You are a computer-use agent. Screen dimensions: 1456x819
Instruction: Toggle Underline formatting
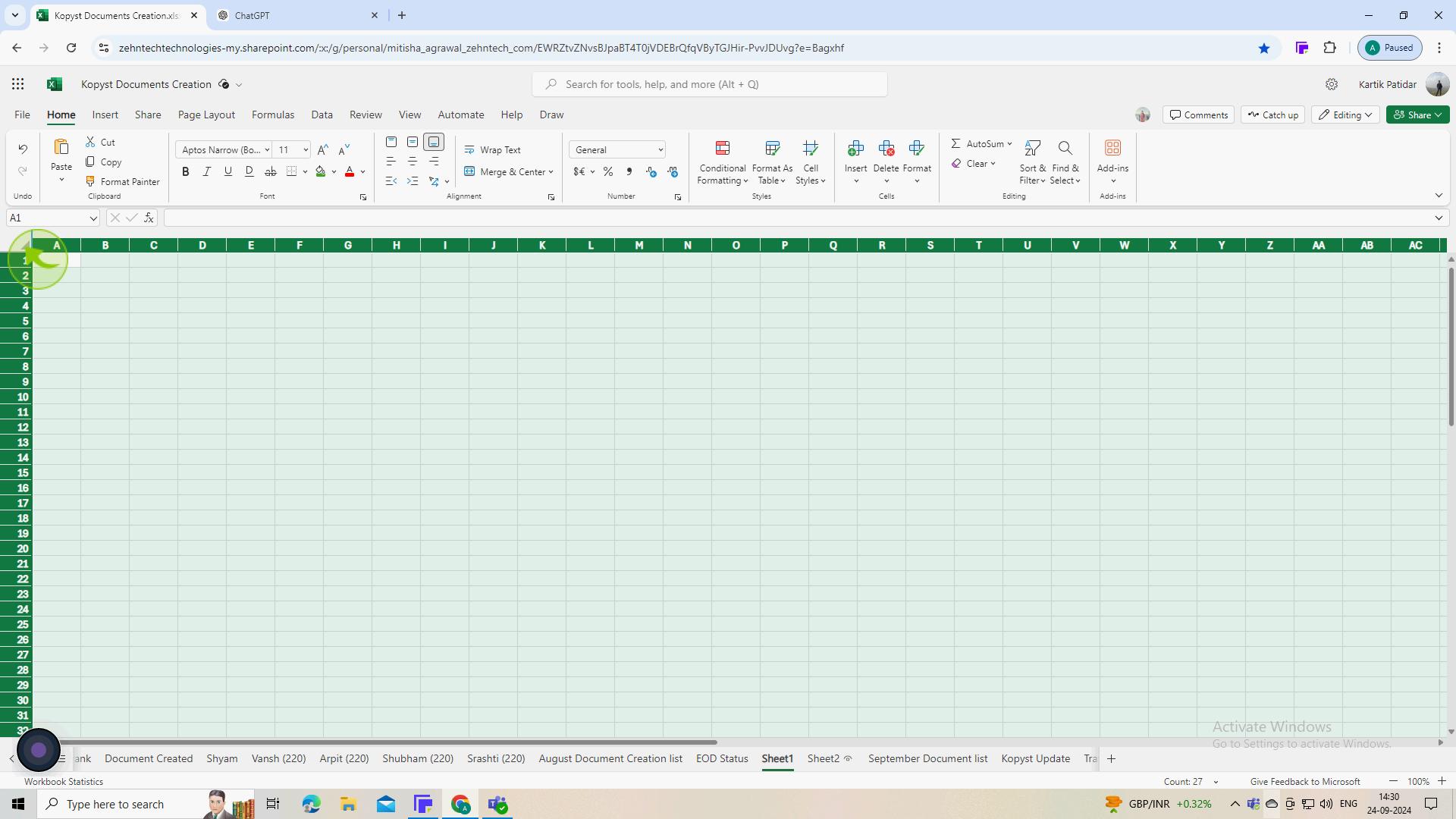(x=228, y=171)
